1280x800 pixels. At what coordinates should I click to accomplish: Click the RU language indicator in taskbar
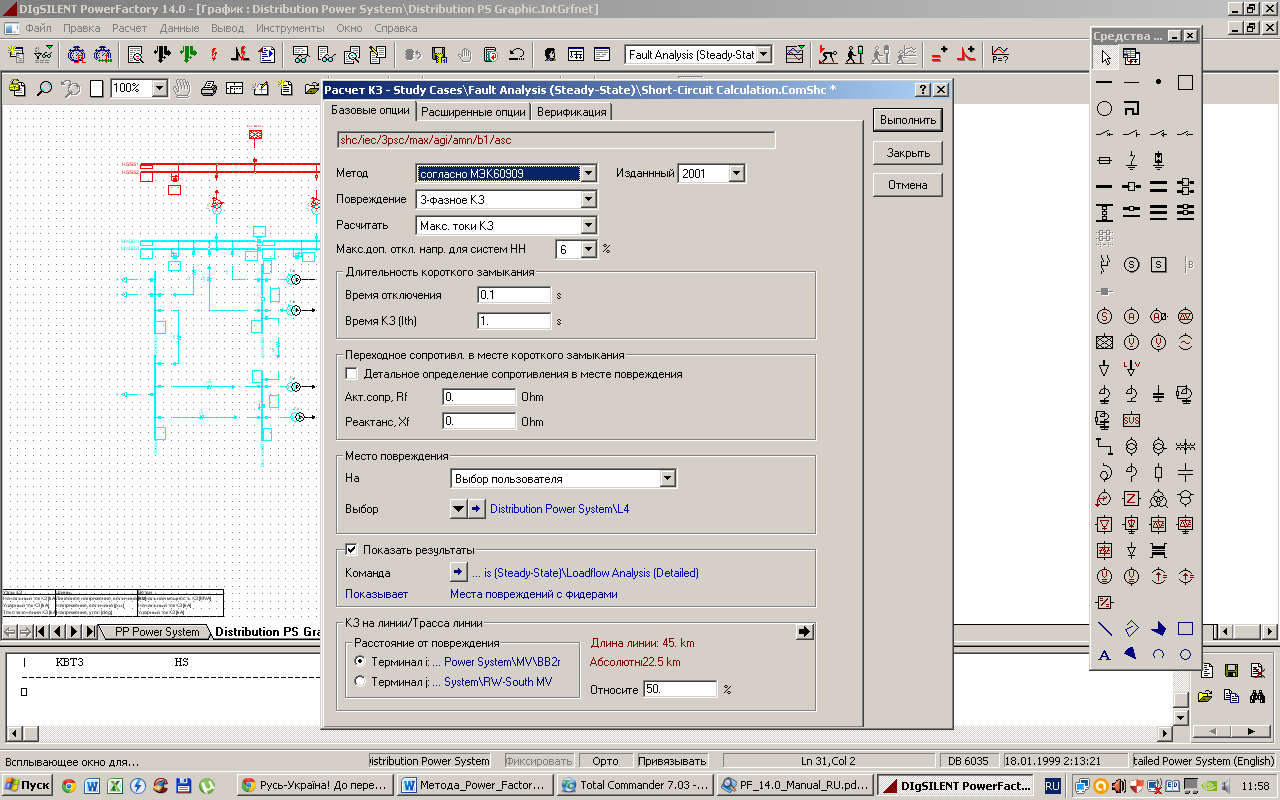point(1052,787)
